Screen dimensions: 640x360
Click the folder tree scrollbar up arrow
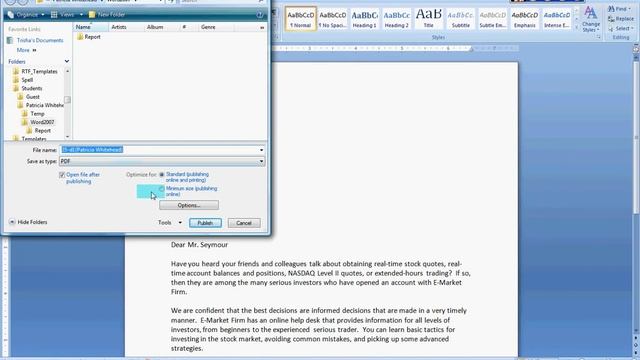67,71
